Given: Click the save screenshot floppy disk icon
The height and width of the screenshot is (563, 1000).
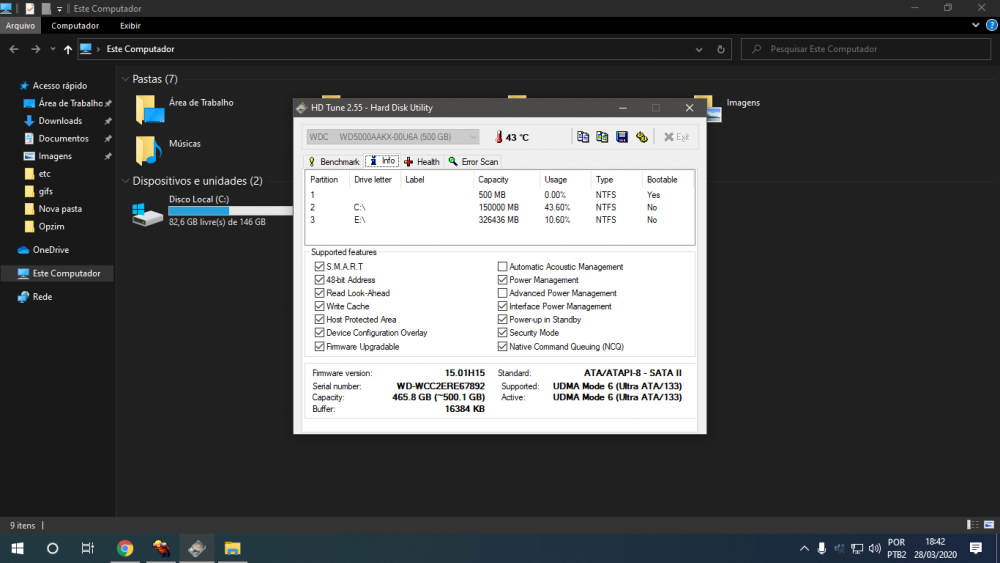Looking at the screenshot, I should click(x=621, y=137).
